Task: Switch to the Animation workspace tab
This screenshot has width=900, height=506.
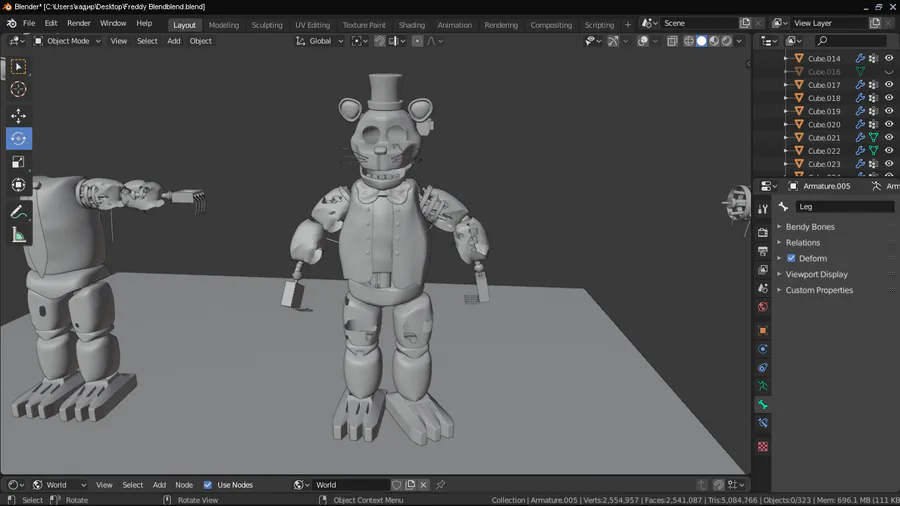Action: (x=454, y=25)
